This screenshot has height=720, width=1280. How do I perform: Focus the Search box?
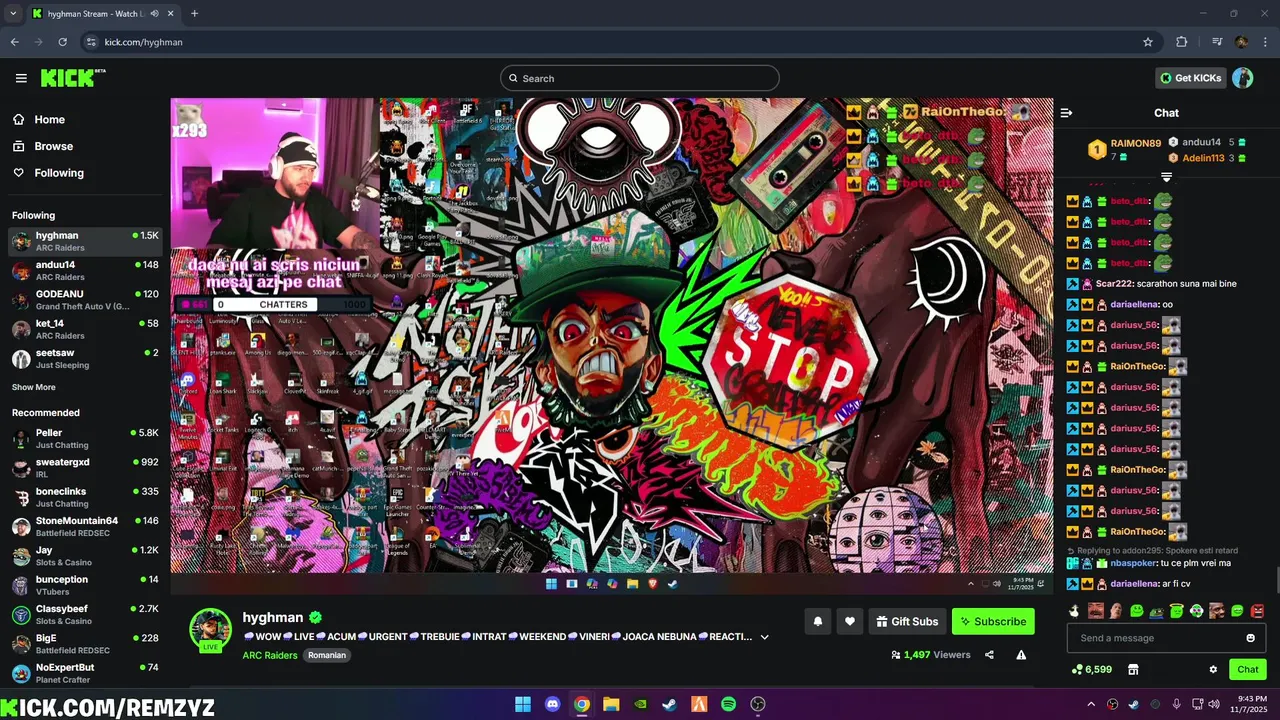pos(640,78)
